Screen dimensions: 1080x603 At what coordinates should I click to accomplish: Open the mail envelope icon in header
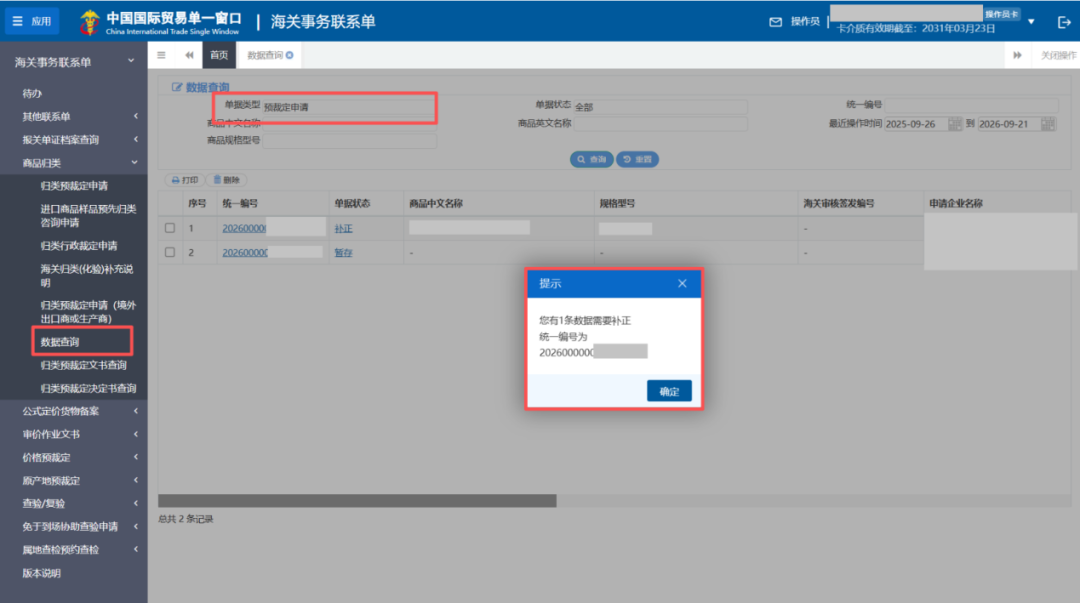(776, 22)
